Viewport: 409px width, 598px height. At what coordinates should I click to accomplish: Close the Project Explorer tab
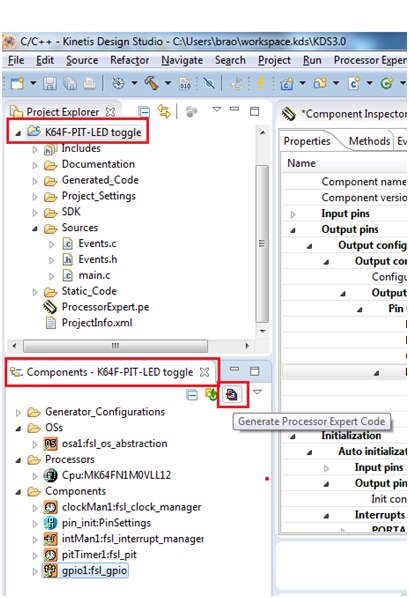pyautogui.click(x=110, y=112)
